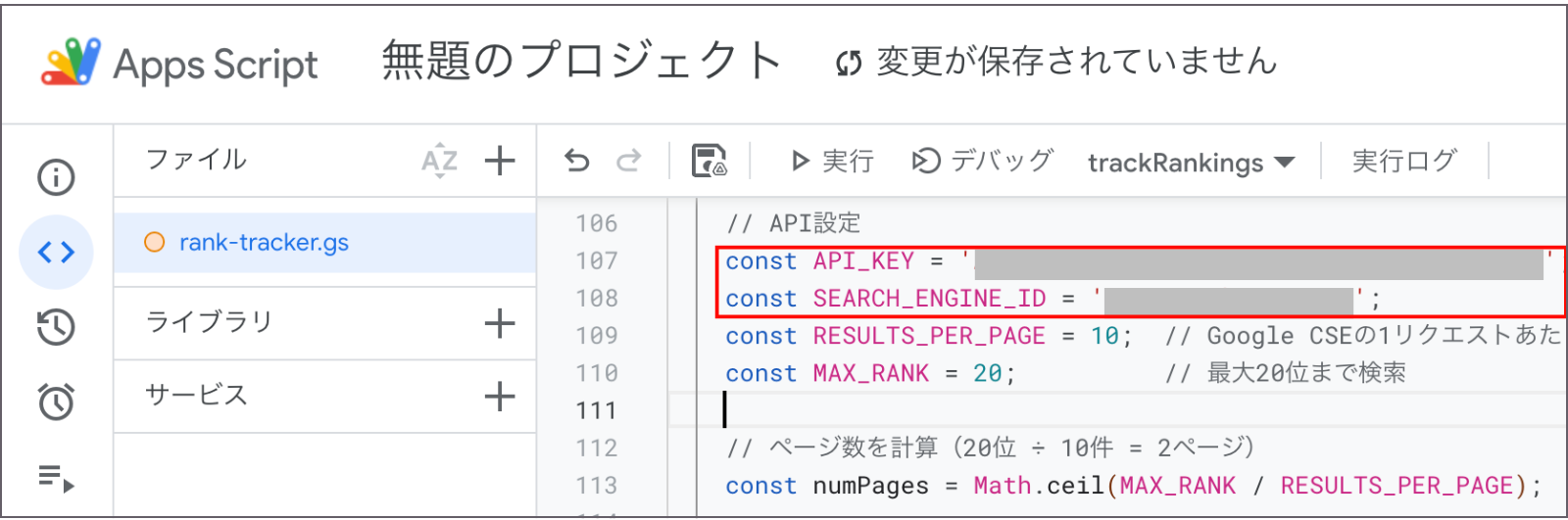Viewport: 1568px width, 520px height.
Task: Click the // API設定 comment
Action: tap(794, 223)
